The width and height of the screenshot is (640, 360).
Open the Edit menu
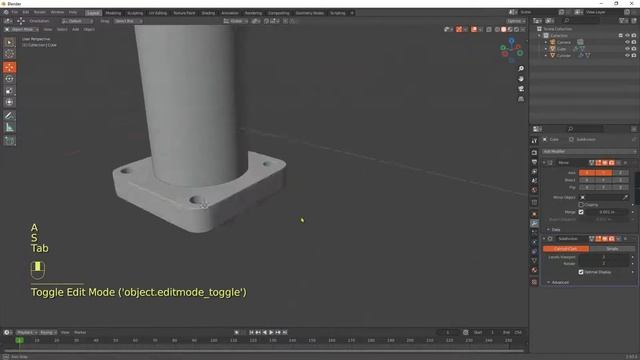pyautogui.click(x=26, y=13)
